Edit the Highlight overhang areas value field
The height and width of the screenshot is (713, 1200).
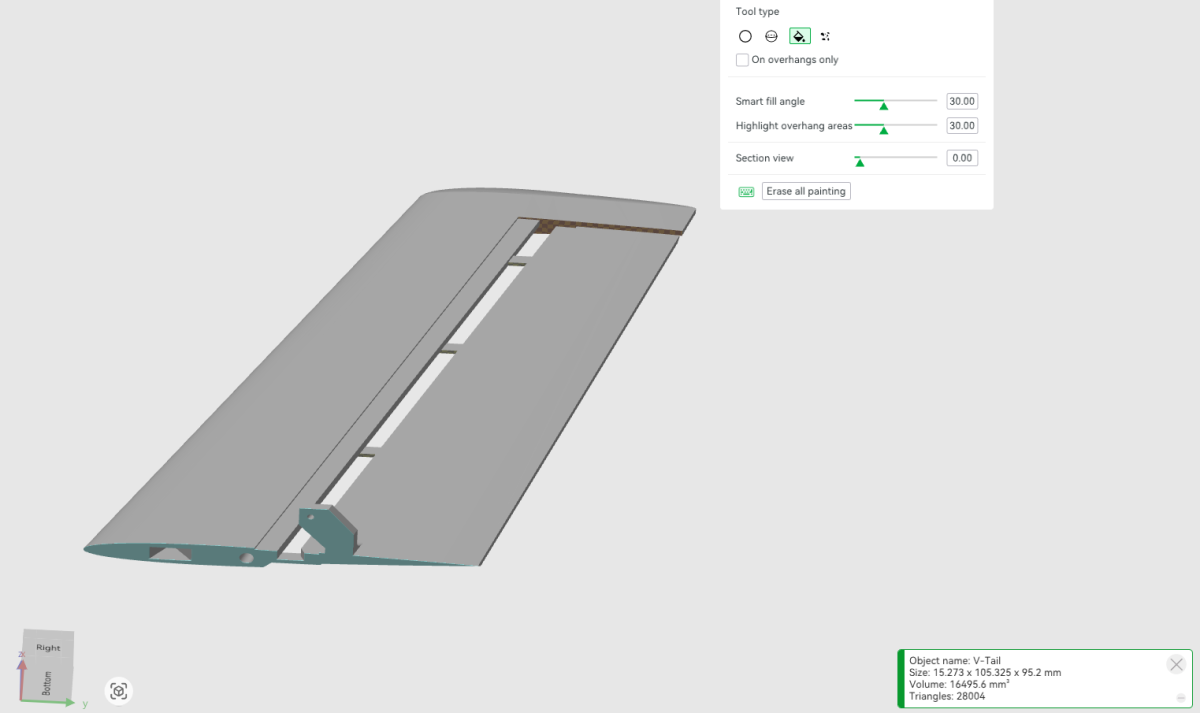pos(962,126)
